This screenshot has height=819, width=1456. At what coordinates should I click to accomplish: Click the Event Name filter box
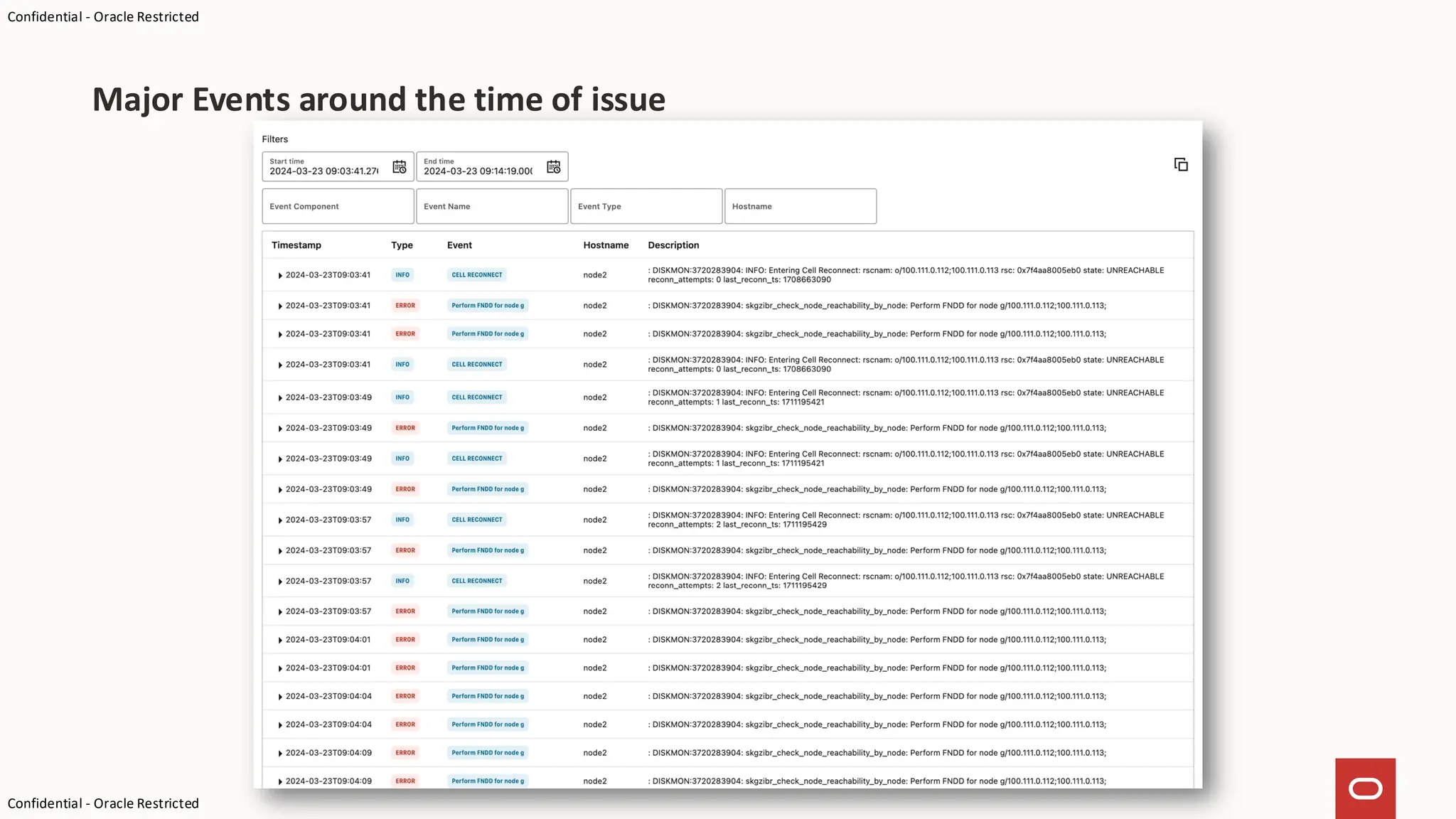[x=492, y=206]
